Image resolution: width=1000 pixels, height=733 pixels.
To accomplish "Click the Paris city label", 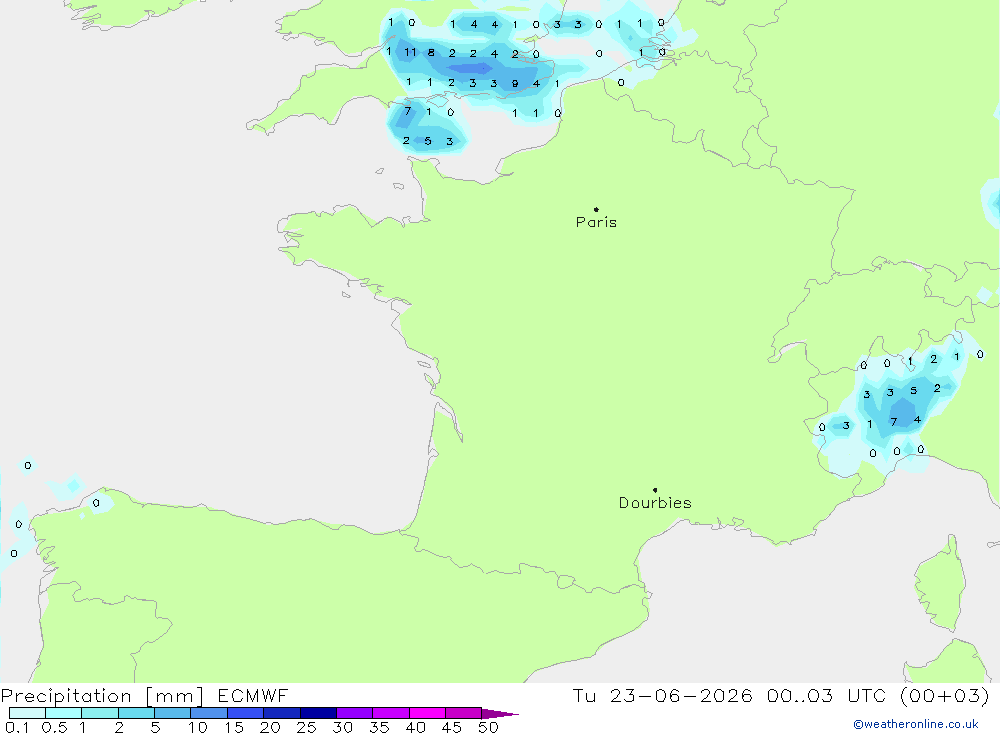I will pos(596,222).
